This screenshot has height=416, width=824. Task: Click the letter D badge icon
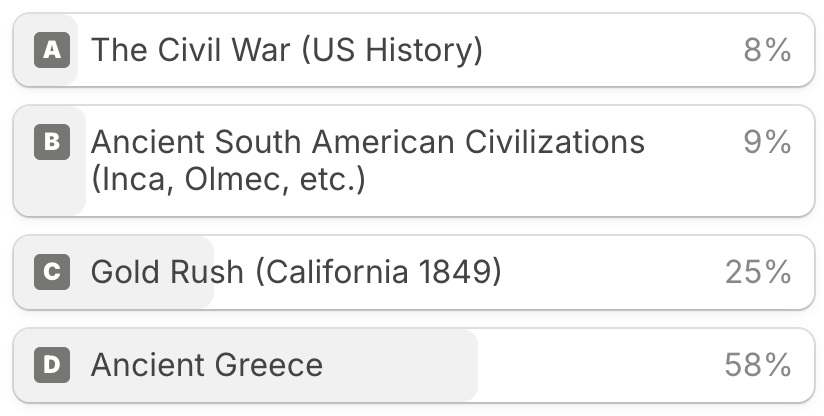[x=52, y=366]
